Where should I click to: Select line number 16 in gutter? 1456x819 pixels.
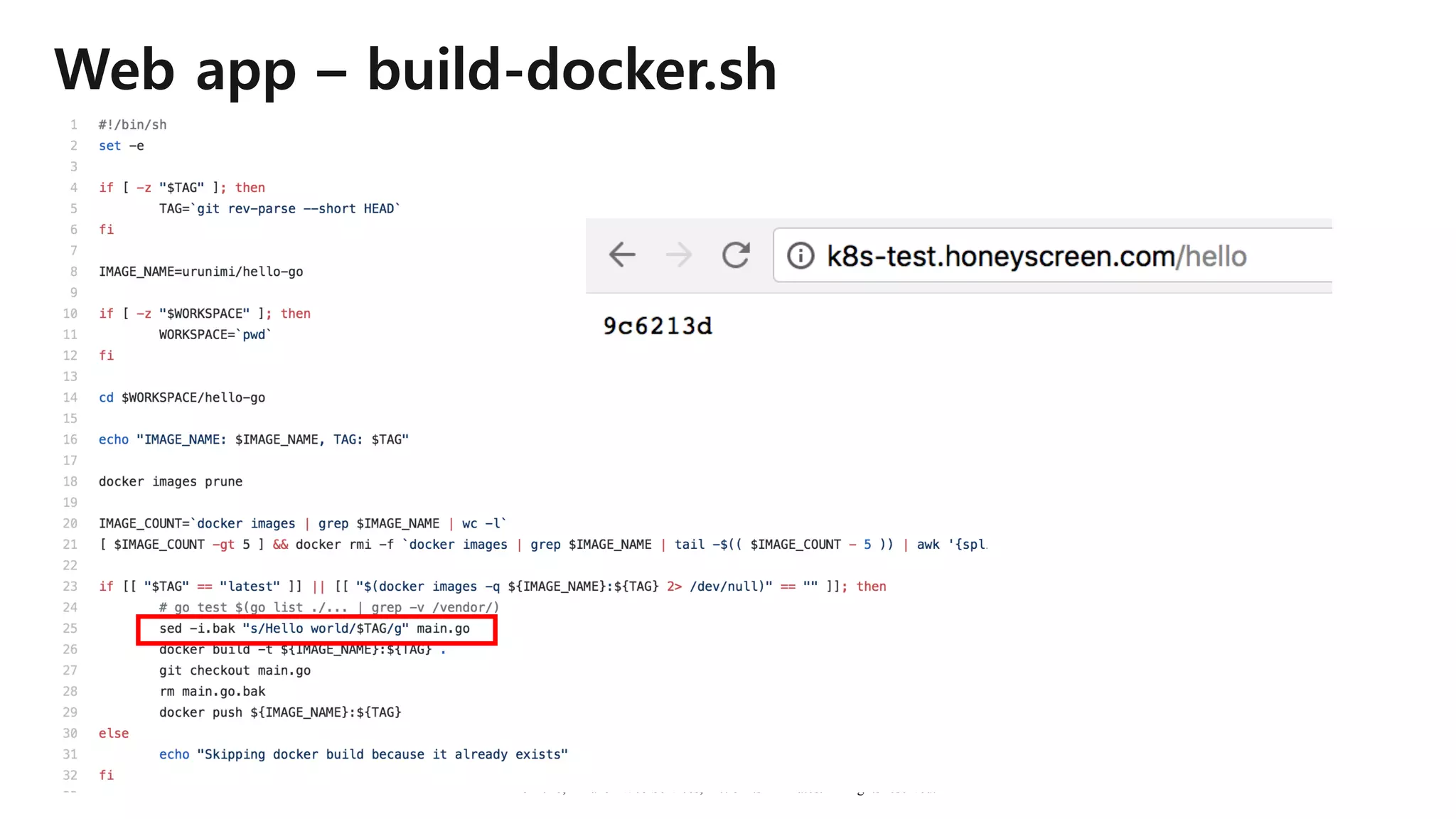[x=70, y=439]
